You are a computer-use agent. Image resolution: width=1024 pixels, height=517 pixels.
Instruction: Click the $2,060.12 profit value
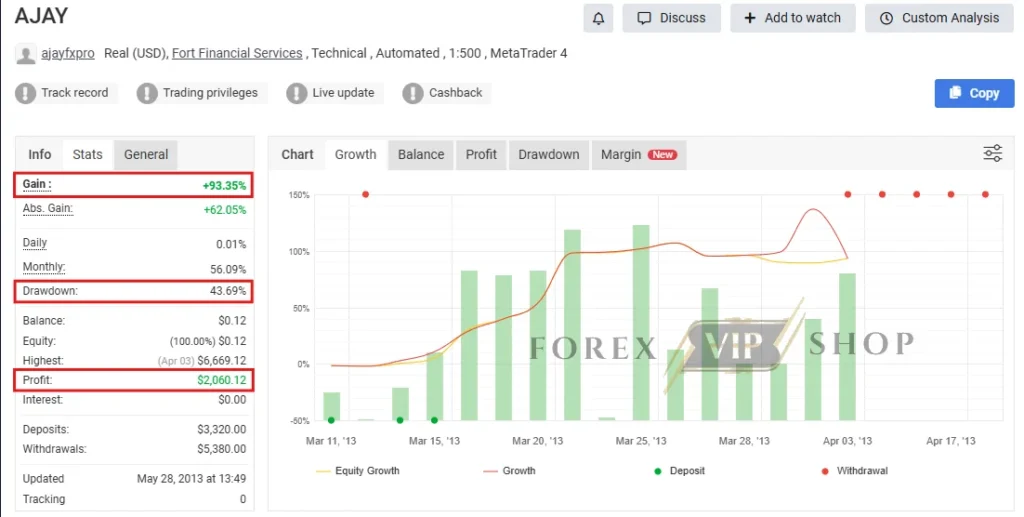point(221,380)
